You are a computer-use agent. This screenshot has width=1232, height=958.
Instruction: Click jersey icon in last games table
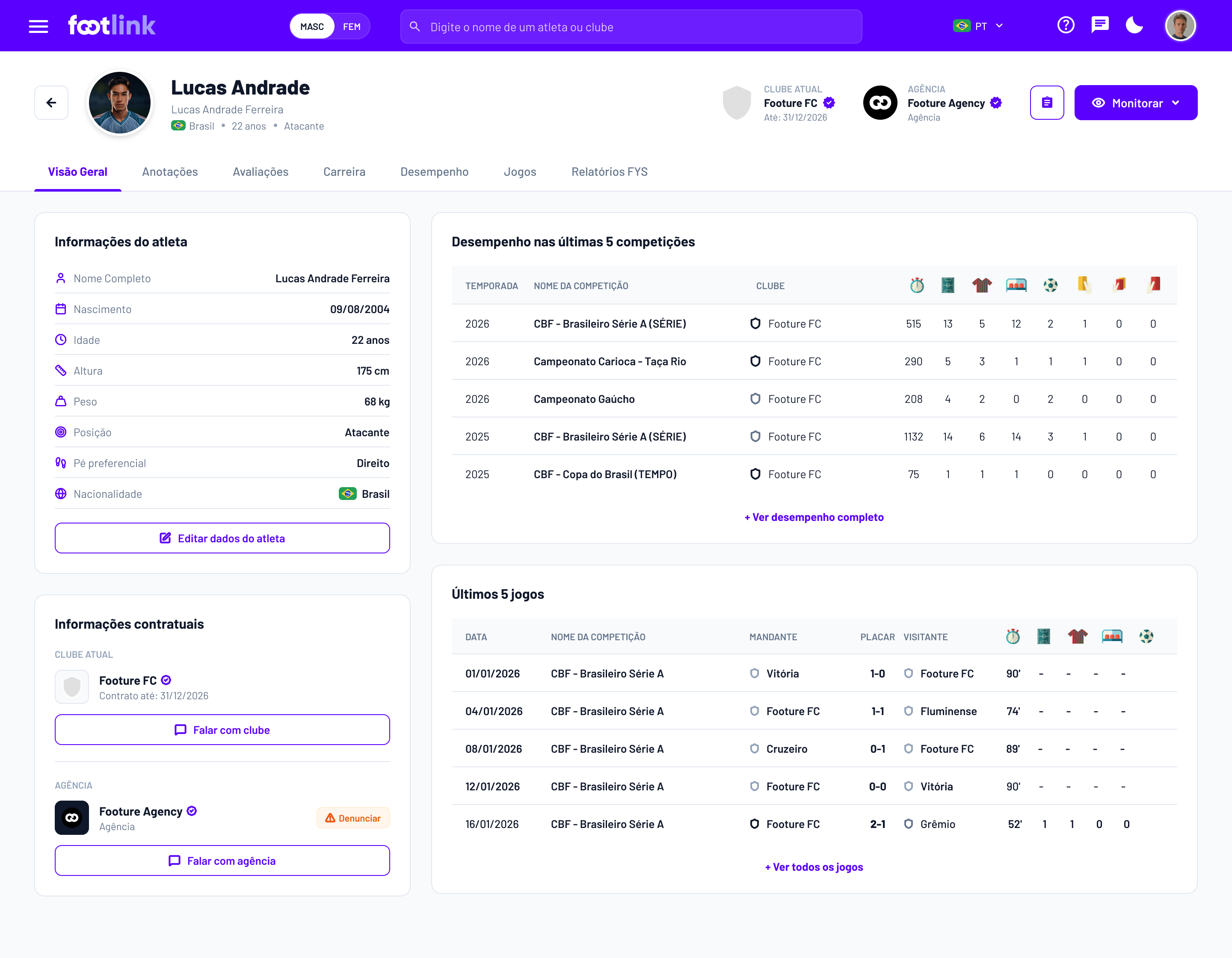coord(1078,636)
